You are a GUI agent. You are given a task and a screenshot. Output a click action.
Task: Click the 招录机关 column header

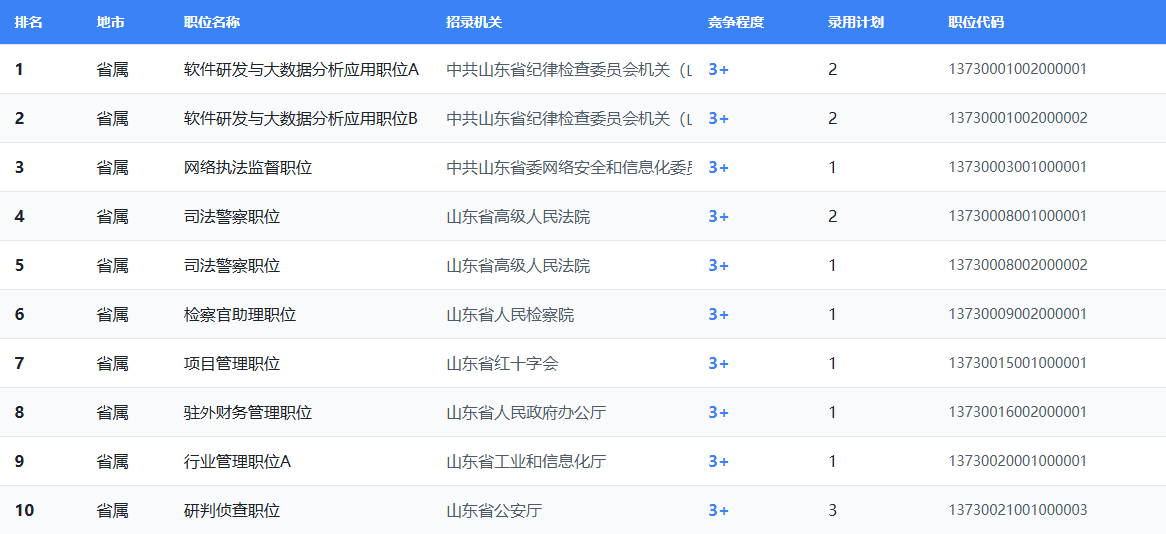click(474, 22)
